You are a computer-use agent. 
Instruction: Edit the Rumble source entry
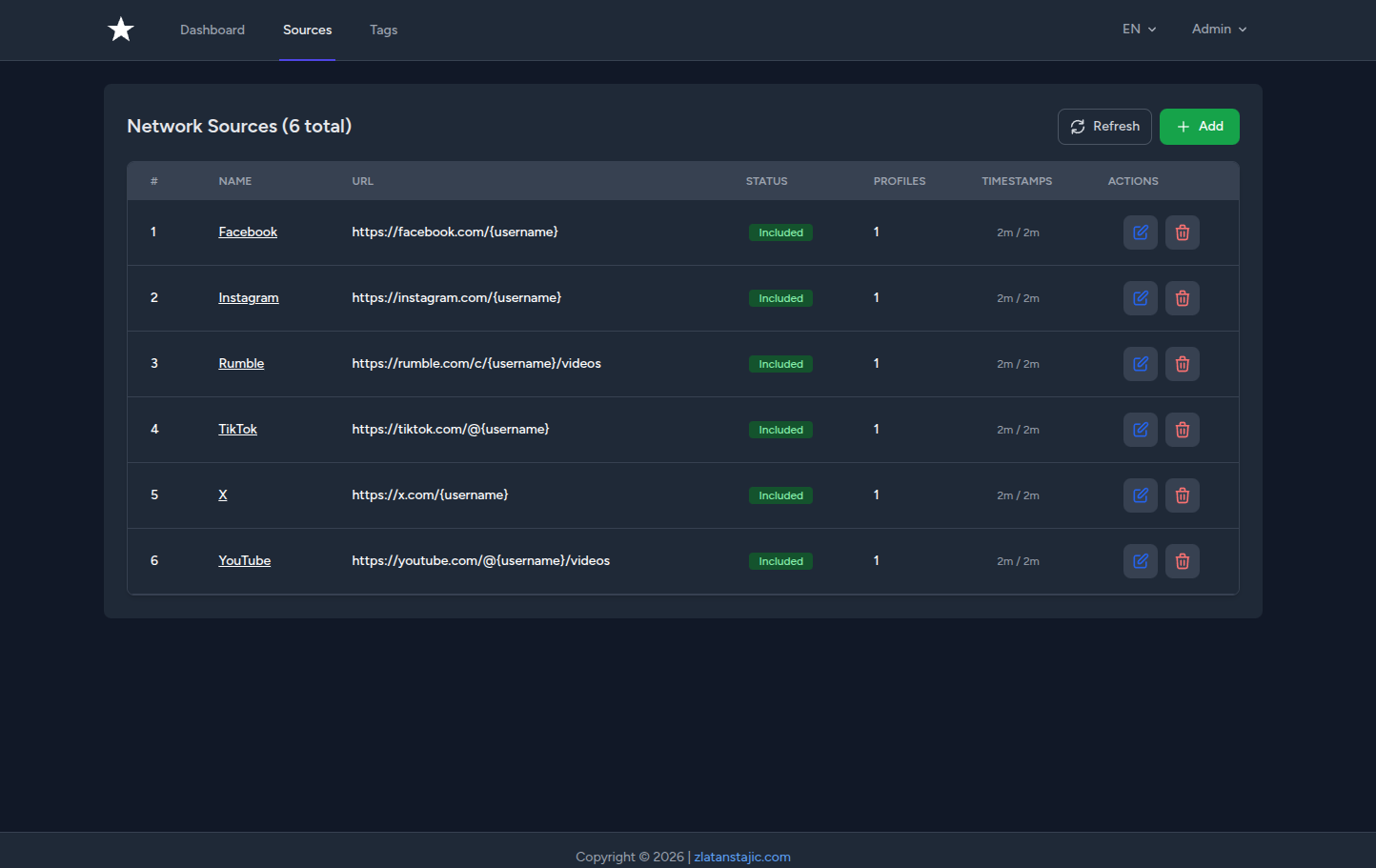pyautogui.click(x=1140, y=363)
